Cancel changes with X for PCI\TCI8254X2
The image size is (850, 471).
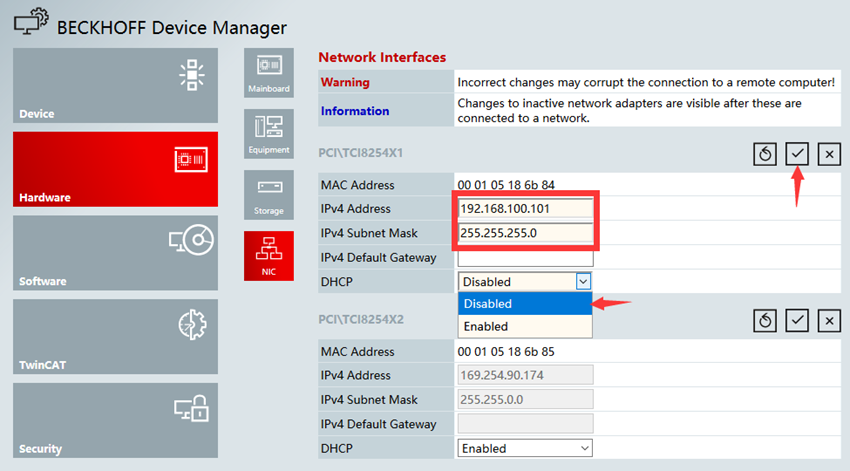829,320
